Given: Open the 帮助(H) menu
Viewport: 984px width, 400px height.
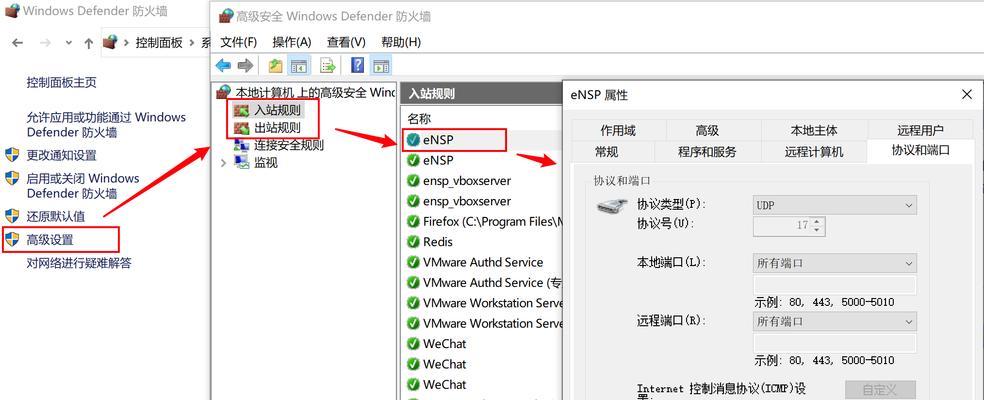Looking at the screenshot, I should (400, 42).
